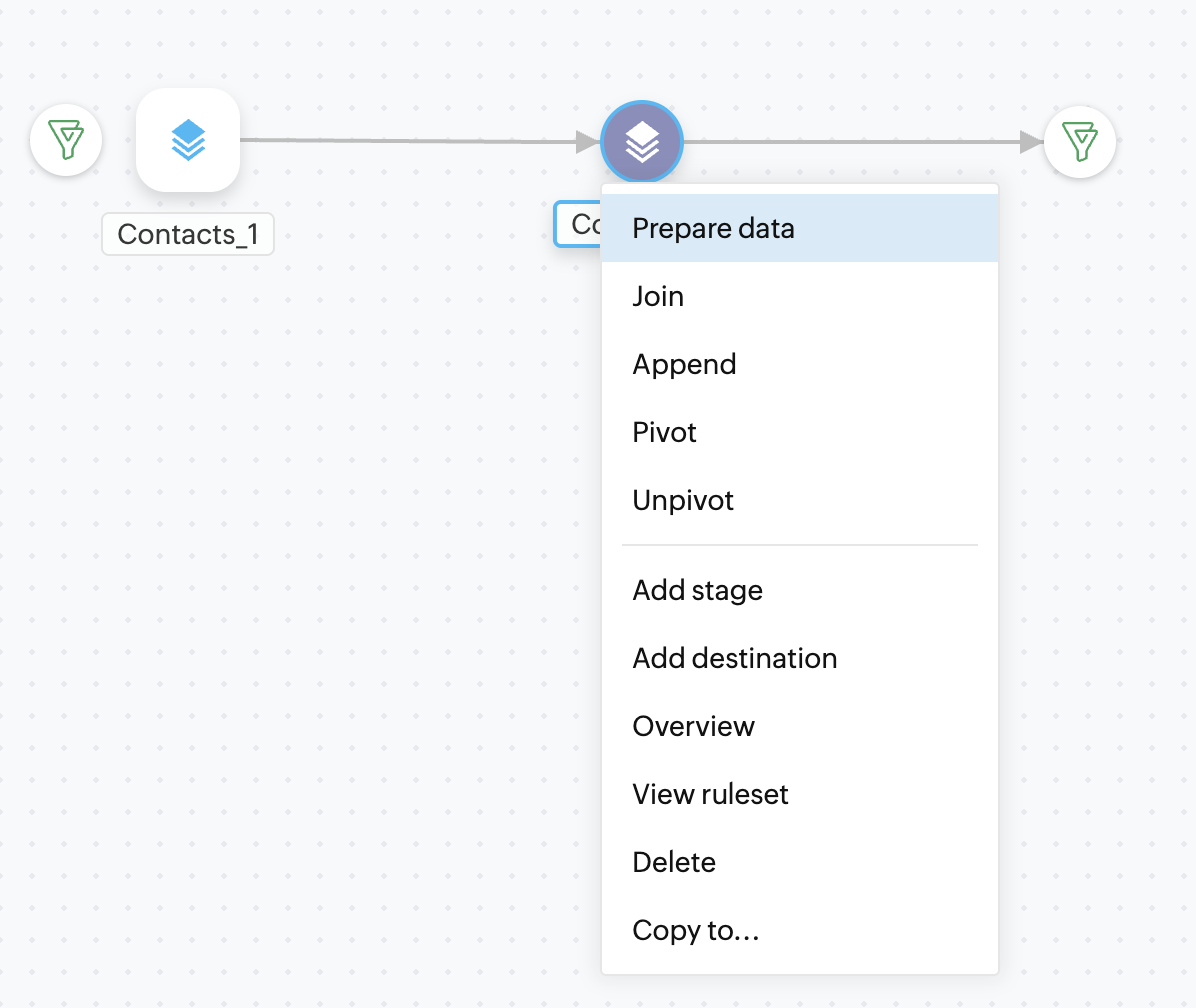
Task: Select the Contacts_1 stage node icon
Action: pos(188,140)
